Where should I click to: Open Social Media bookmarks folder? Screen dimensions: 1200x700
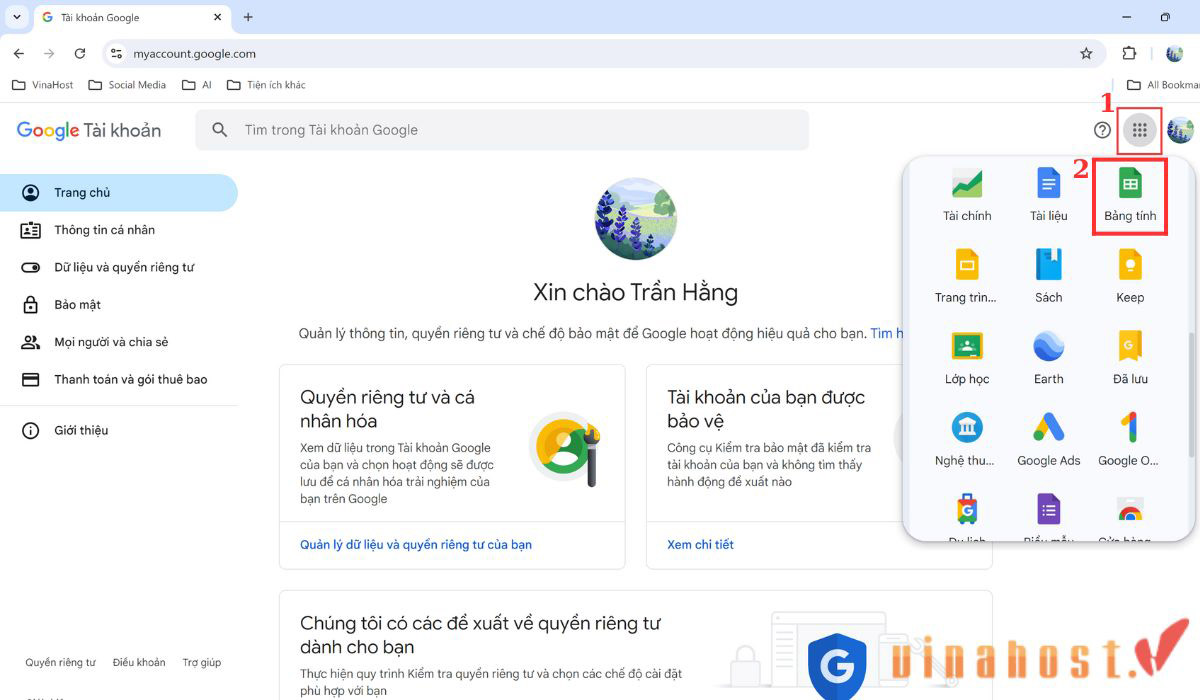[x=127, y=85]
